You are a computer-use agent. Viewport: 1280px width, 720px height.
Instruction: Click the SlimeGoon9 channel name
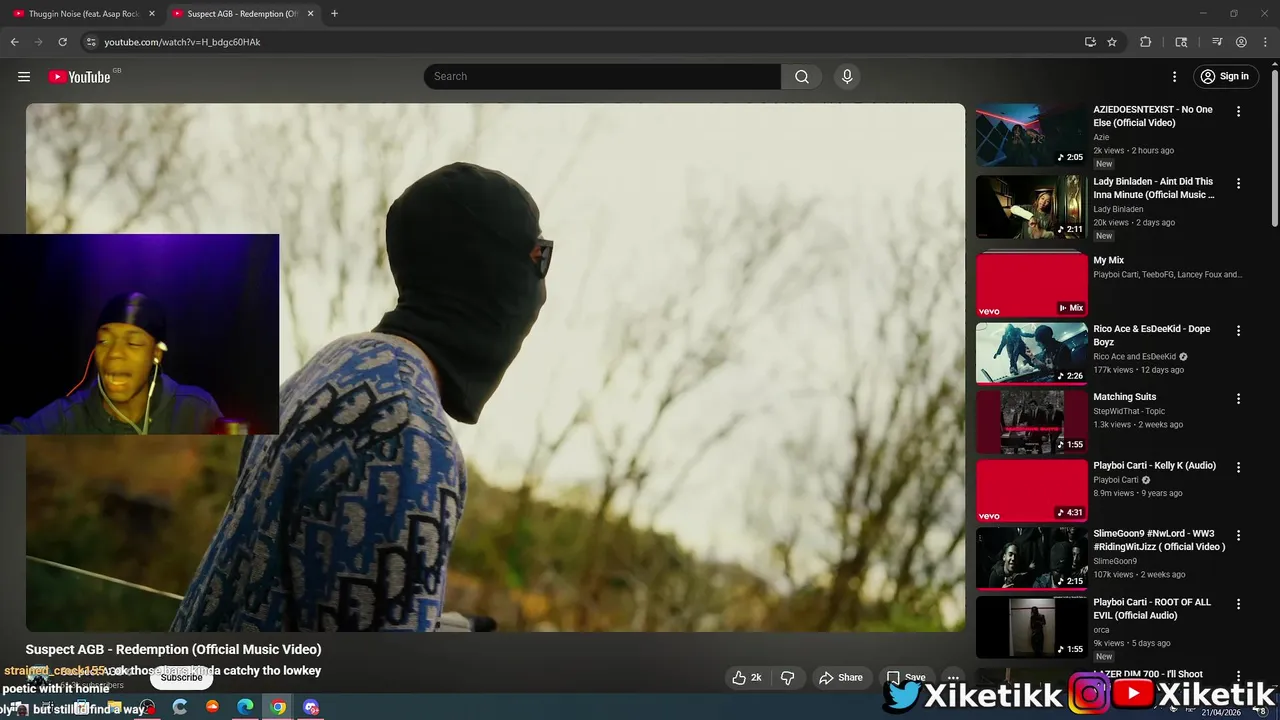1113,561
